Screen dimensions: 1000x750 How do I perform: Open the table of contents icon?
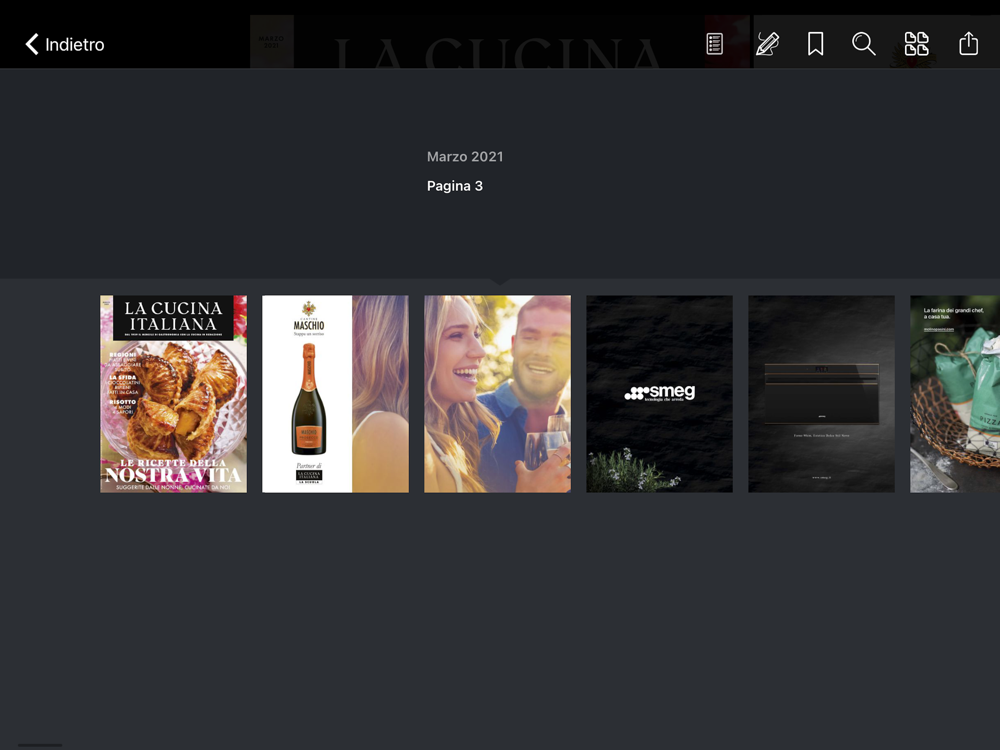pos(714,44)
